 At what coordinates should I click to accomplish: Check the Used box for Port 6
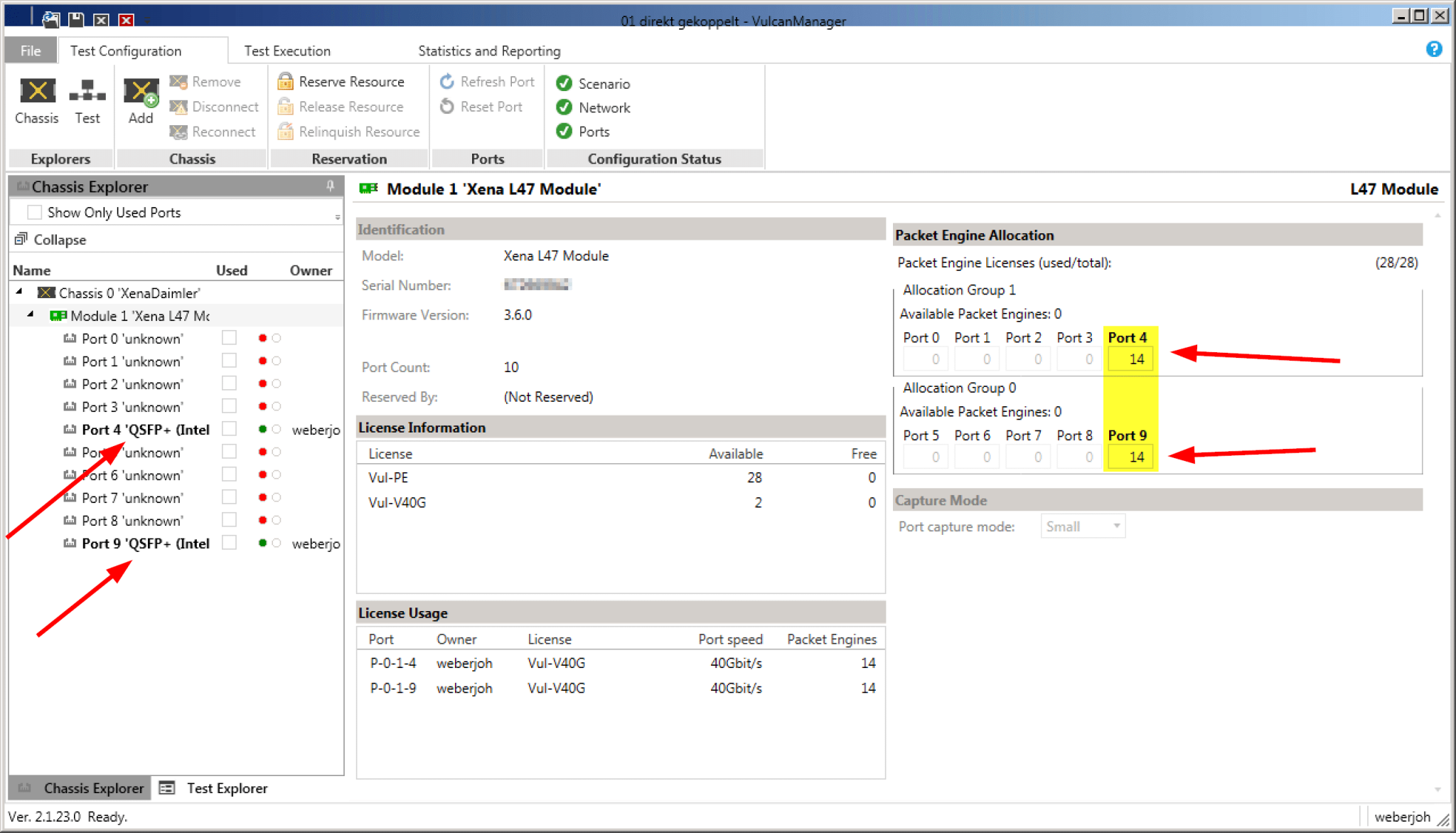pyautogui.click(x=229, y=474)
